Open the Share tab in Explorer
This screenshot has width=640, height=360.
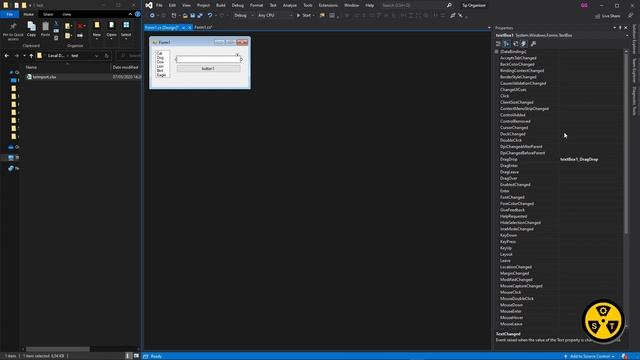tap(48, 14)
